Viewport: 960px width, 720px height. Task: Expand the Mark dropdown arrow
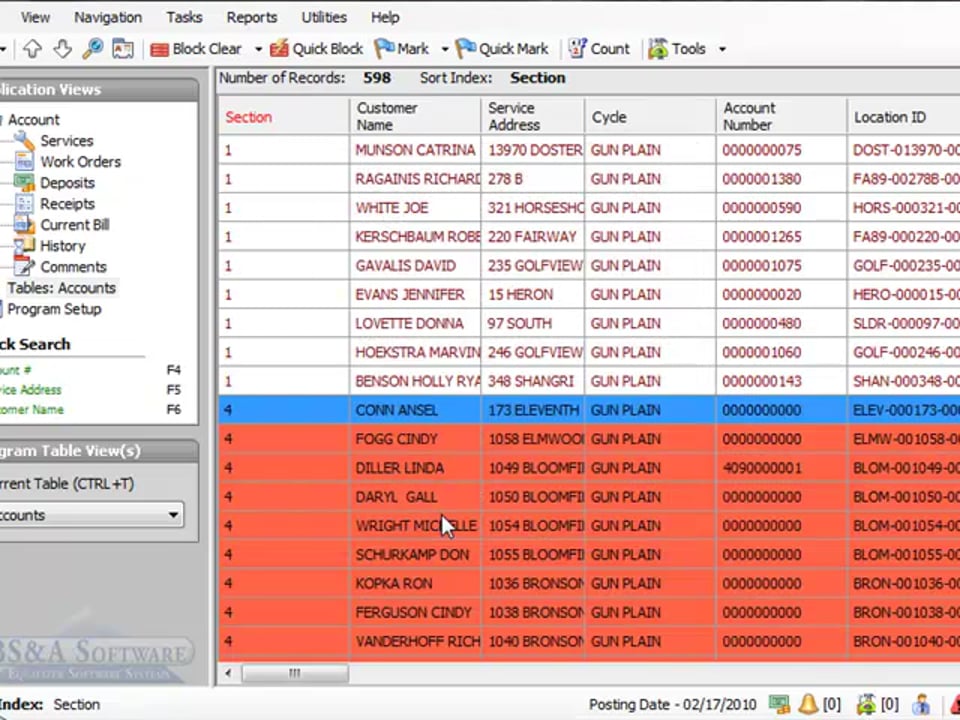click(445, 49)
